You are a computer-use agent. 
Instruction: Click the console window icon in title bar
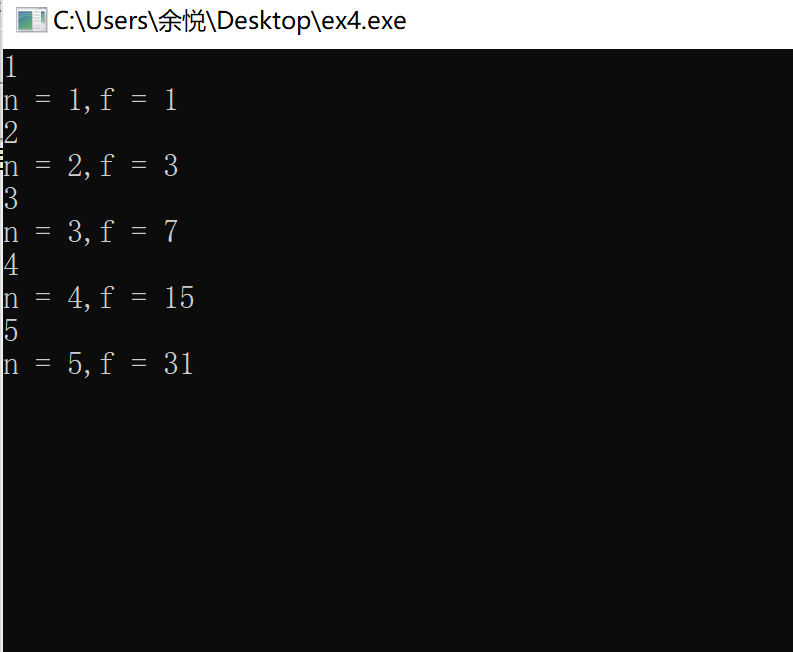(31, 21)
